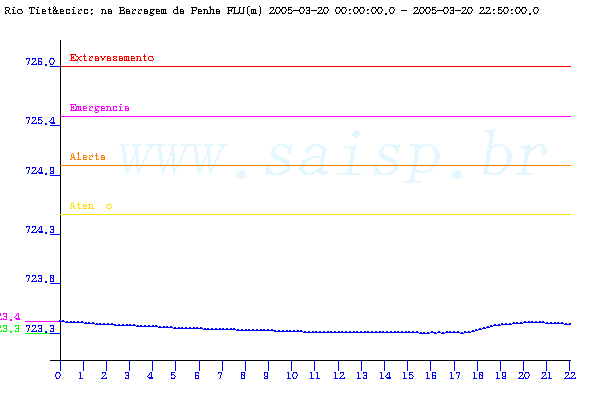Click the hour 4 label on x-axis

tap(150, 376)
